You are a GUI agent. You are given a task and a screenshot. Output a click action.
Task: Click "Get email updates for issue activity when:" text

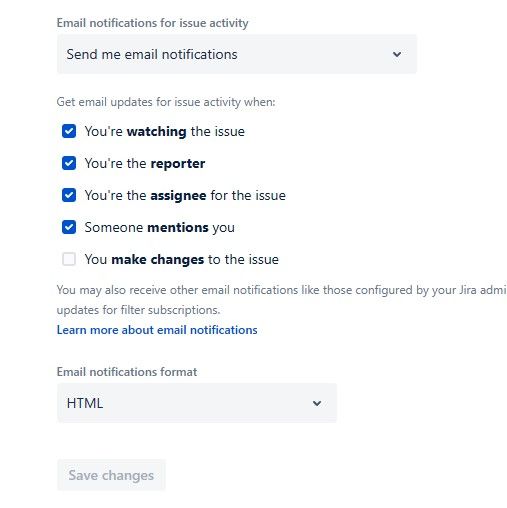[166, 102]
